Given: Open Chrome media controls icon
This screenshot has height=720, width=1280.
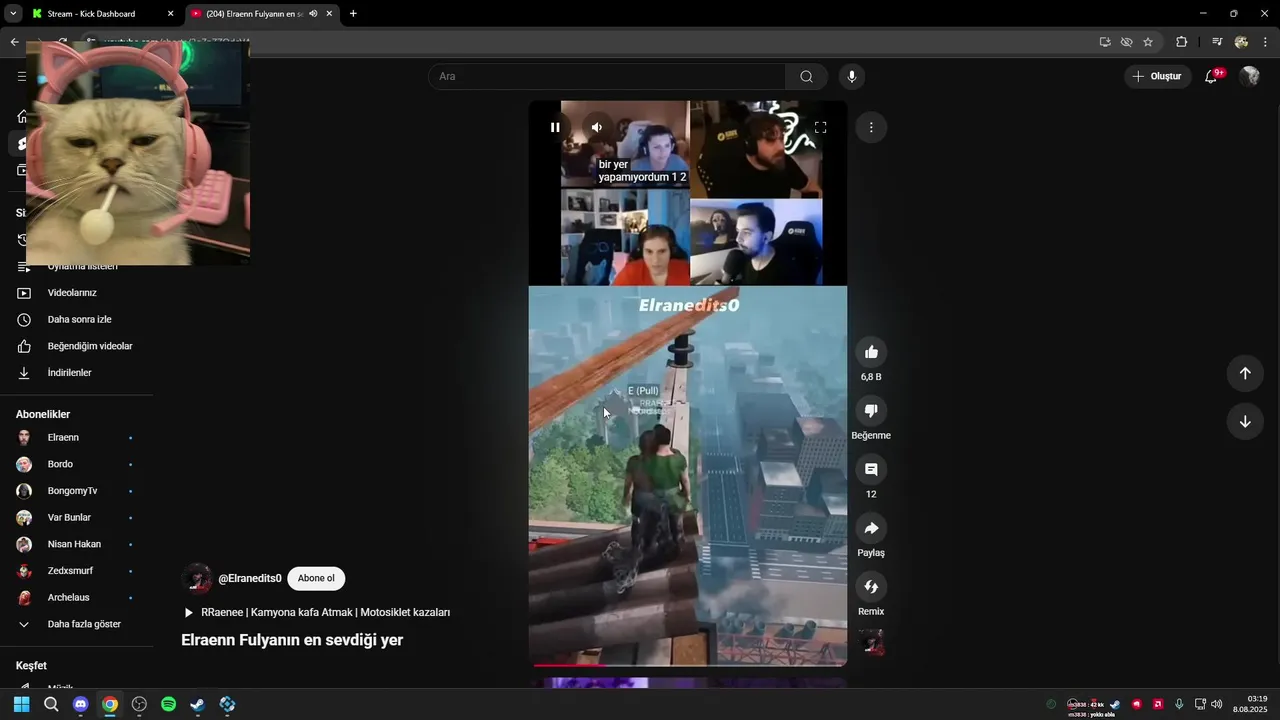Looking at the screenshot, I should [1217, 42].
